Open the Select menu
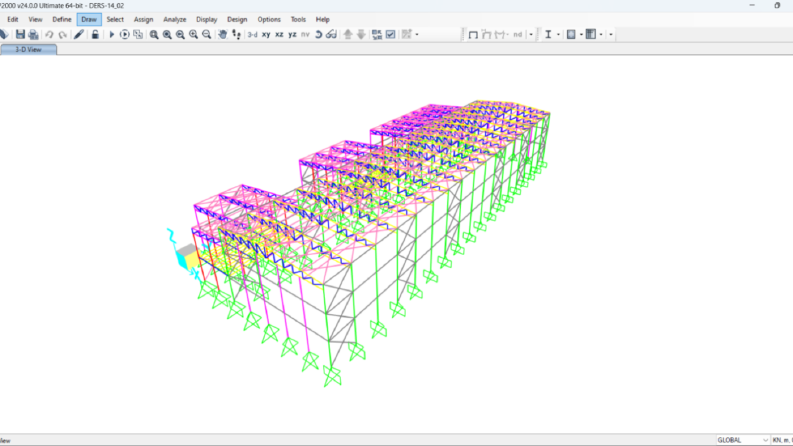The height and width of the screenshot is (446, 793). pos(115,19)
